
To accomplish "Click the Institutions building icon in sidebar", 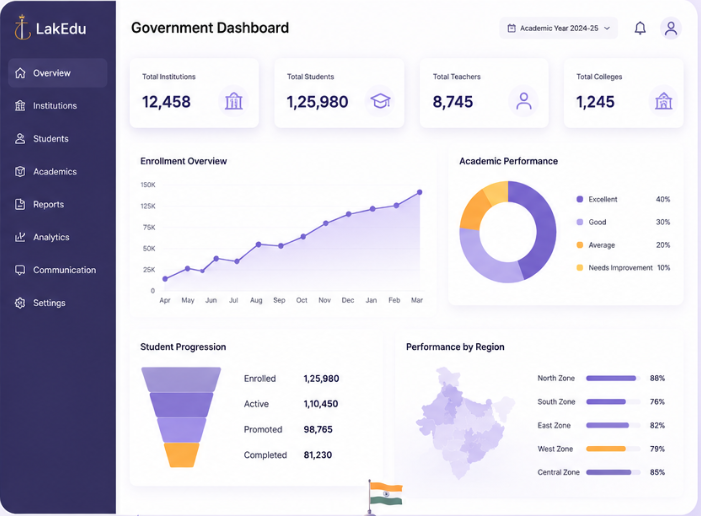I will tap(20, 106).
